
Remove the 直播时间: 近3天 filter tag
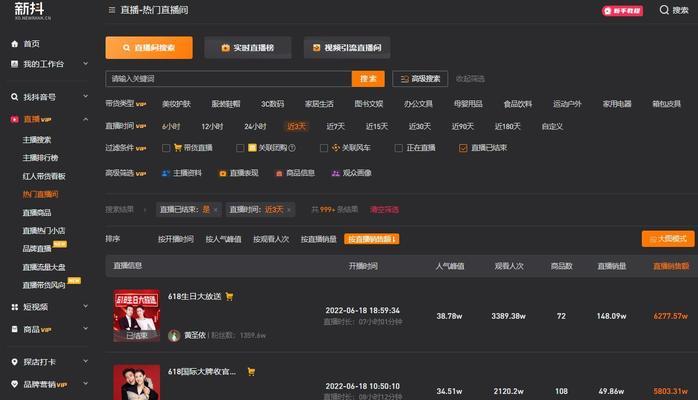coord(289,210)
